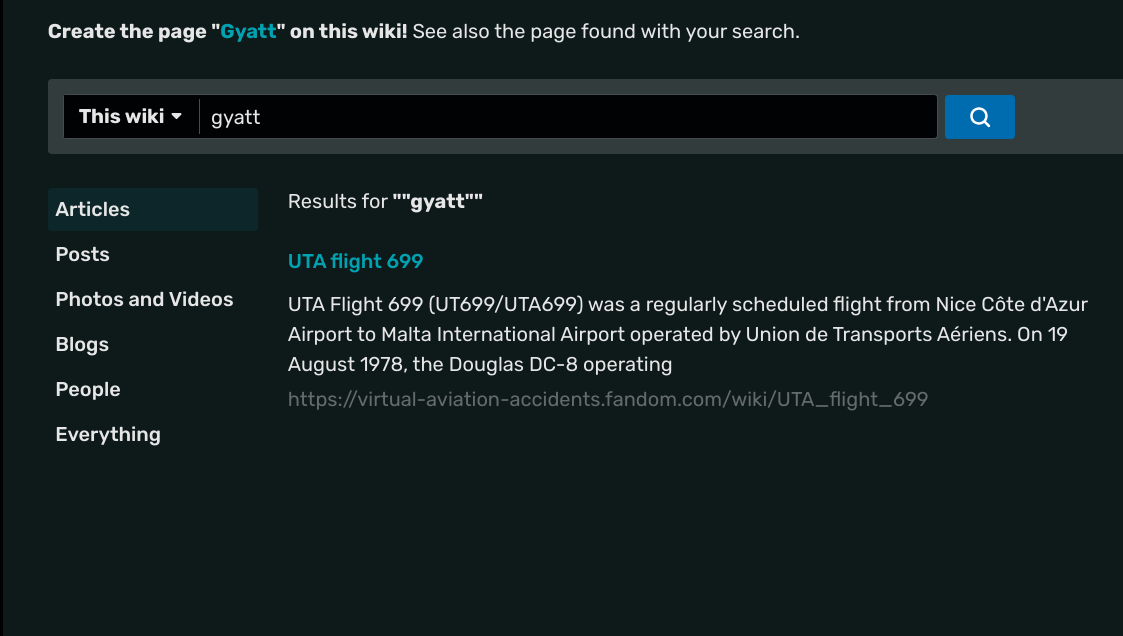Open the "This wiki" scope dropdown

(131, 117)
